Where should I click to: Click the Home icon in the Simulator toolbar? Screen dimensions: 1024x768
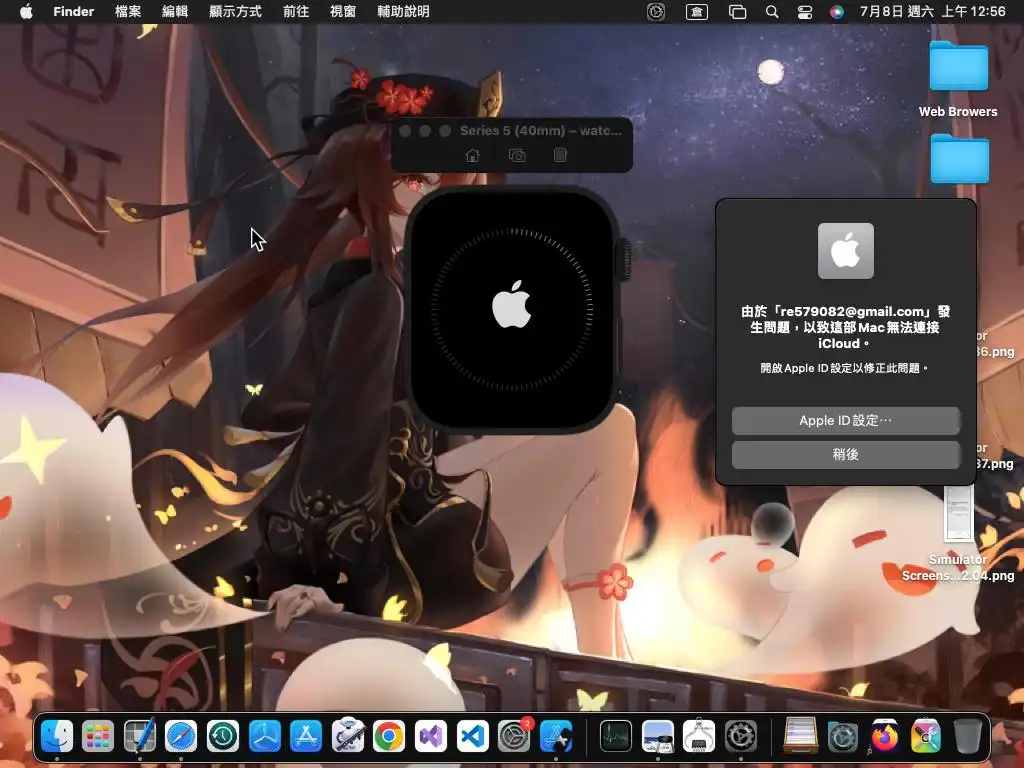pos(472,155)
